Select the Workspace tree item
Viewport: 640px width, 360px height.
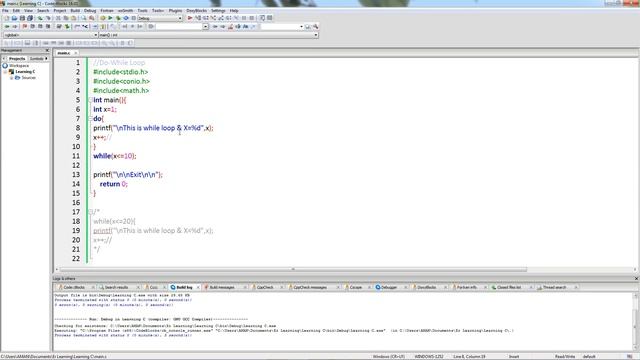(x=19, y=65)
